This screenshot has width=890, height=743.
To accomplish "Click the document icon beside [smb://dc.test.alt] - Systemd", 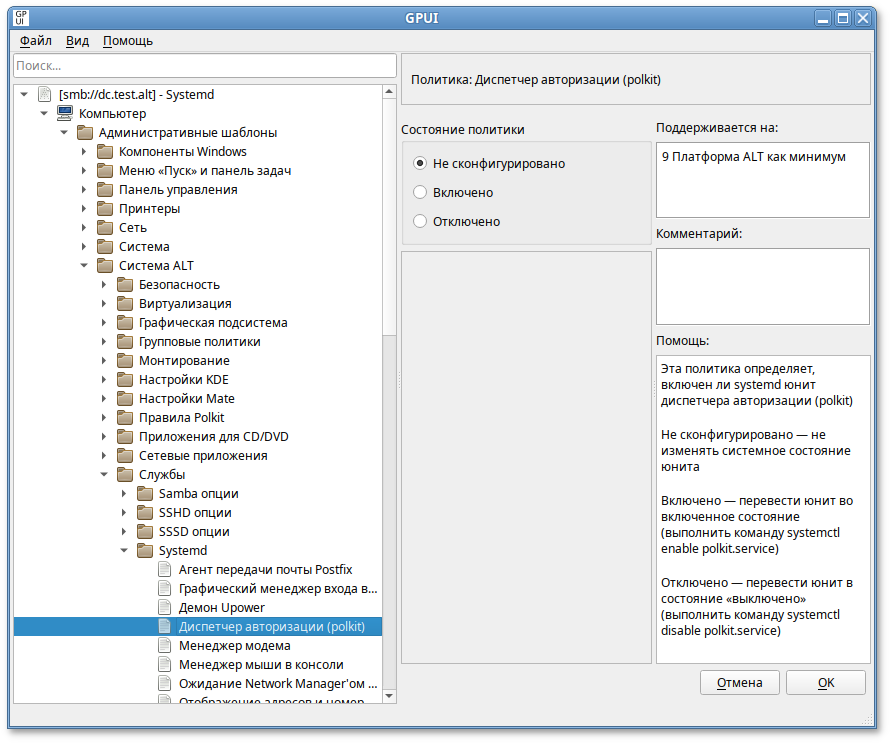I will pyautogui.click(x=44, y=94).
